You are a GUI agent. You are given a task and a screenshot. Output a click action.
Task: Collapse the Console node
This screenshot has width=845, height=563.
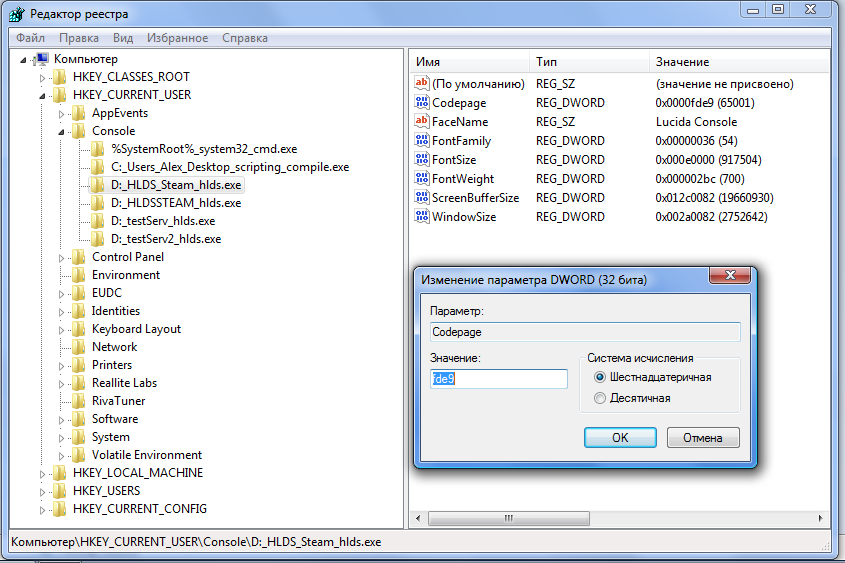(61, 133)
